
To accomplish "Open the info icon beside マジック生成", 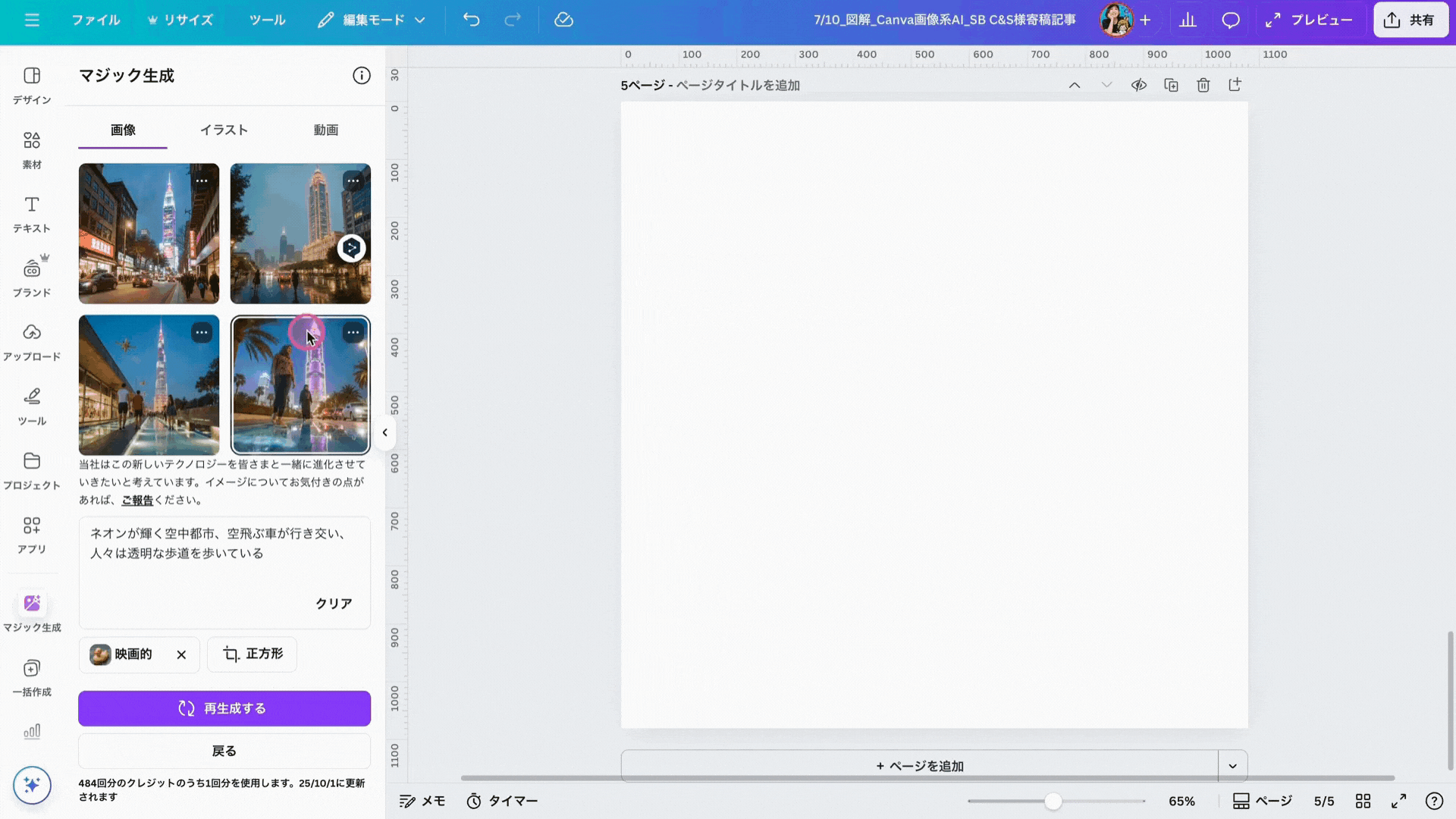I will pyautogui.click(x=361, y=75).
